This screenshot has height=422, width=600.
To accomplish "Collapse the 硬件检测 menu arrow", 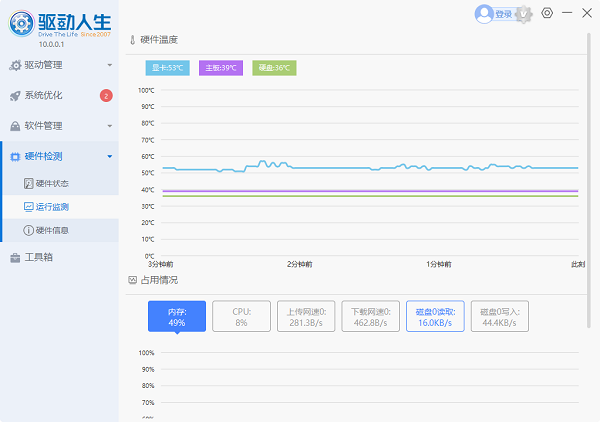I will pos(110,156).
